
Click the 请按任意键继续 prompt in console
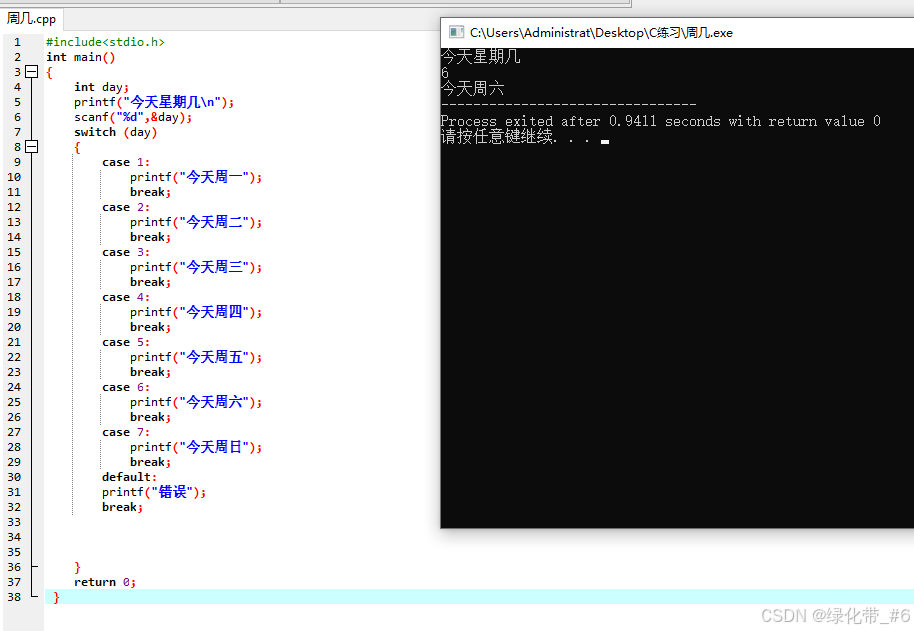point(515,137)
